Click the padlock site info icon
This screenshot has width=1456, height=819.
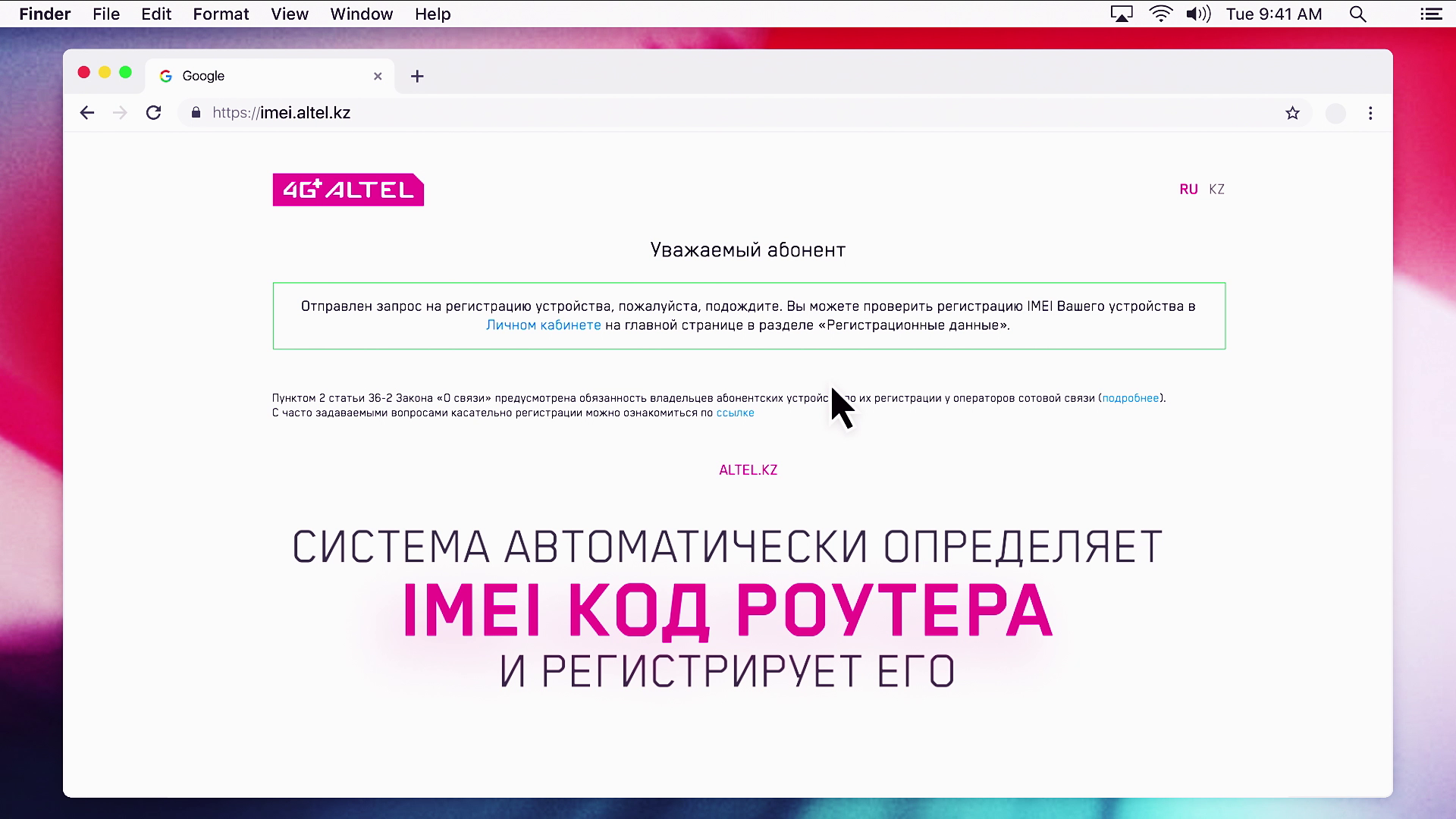196,113
